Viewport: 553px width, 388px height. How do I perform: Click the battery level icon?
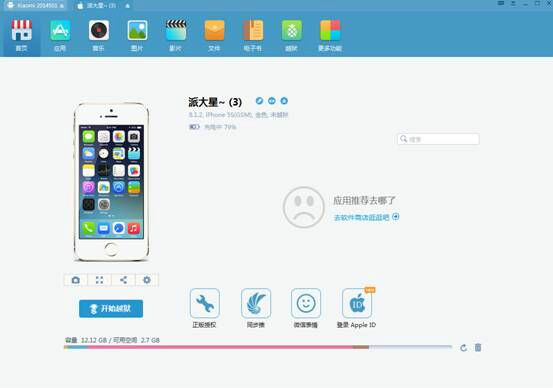(x=194, y=127)
